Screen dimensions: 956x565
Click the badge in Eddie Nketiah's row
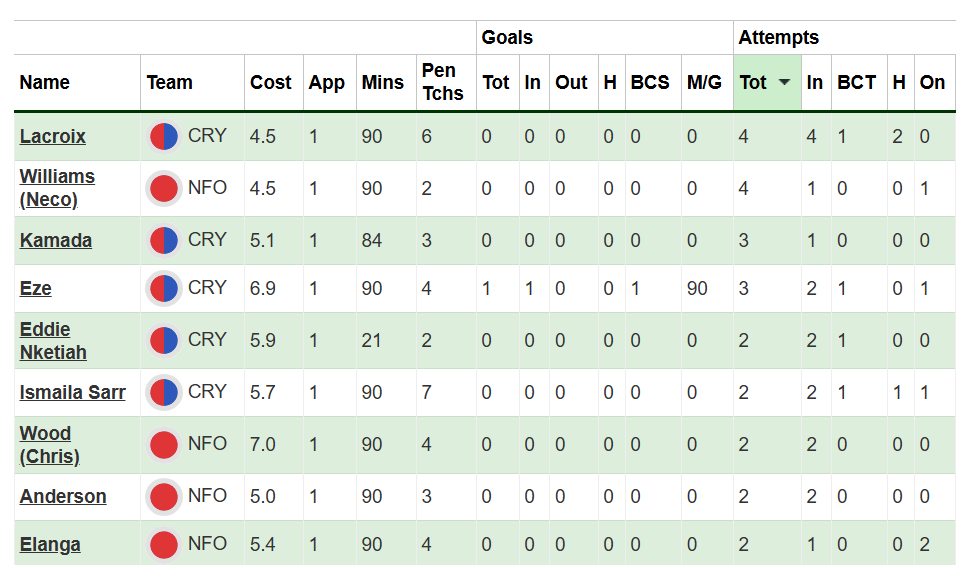[163, 341]
